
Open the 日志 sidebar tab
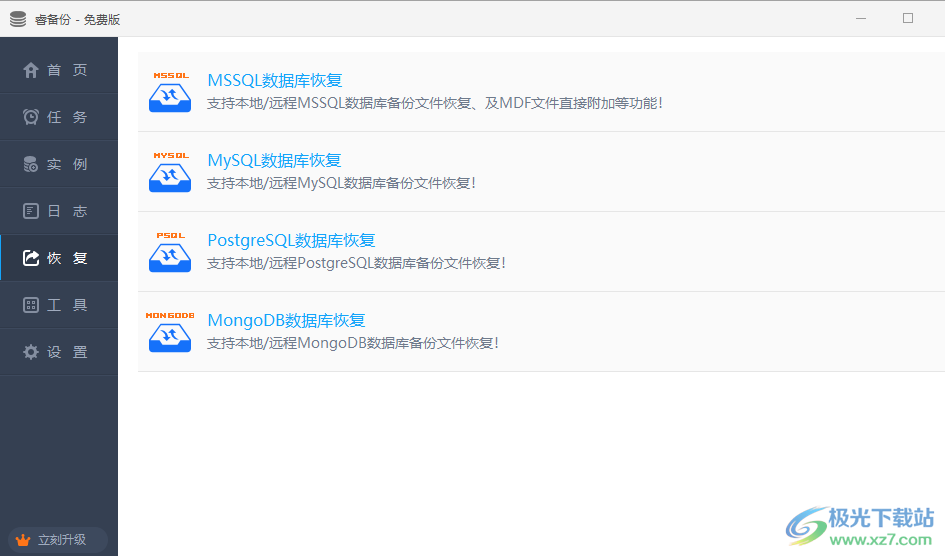tap(58, 211)
